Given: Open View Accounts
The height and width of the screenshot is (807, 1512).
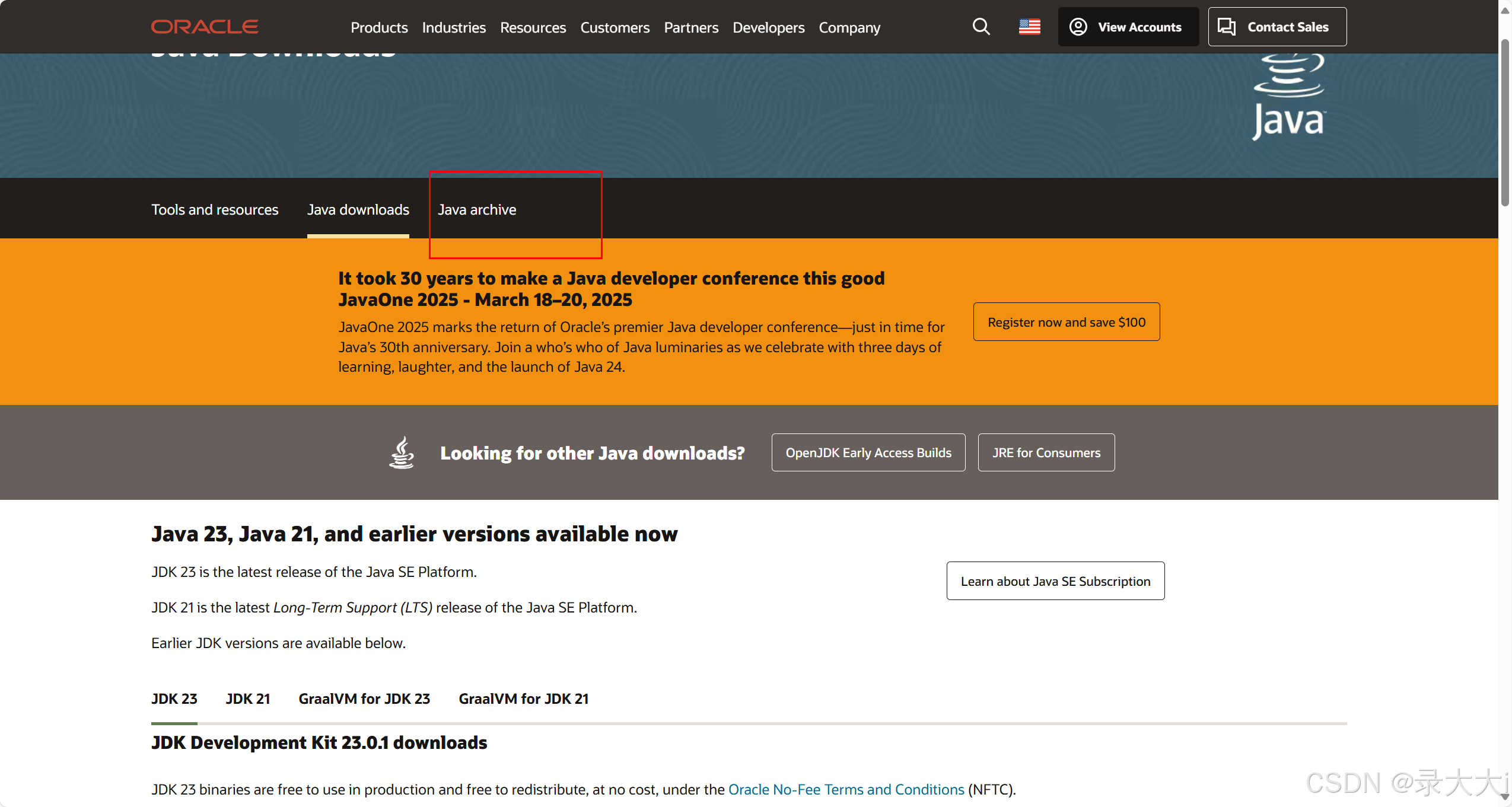Looking at the screenshot, I should click(1128, 27).
